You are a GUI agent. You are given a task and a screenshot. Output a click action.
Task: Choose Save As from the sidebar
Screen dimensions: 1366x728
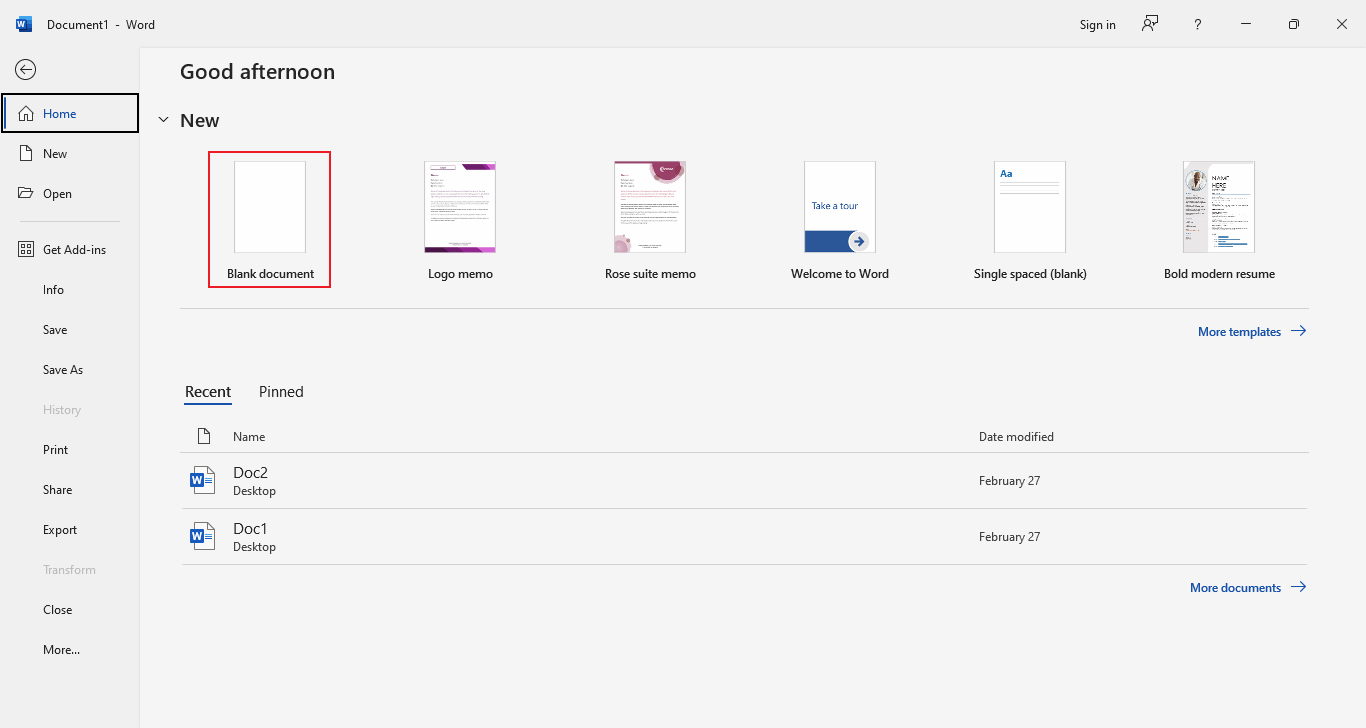click(62, 369)
